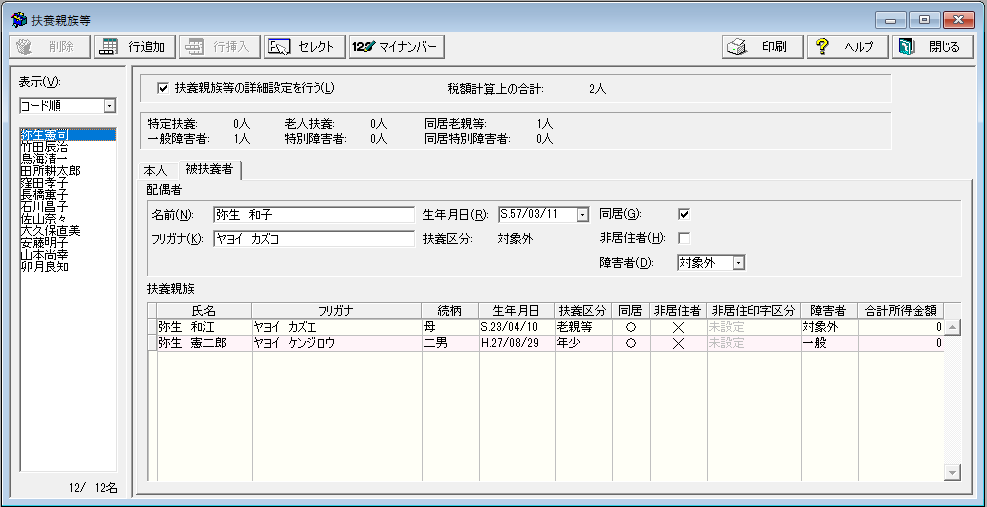This screenshot has height=507, width=987.
Task: Click the 名前 field containing 弥生 和子
Action: (x=313, y=214)
